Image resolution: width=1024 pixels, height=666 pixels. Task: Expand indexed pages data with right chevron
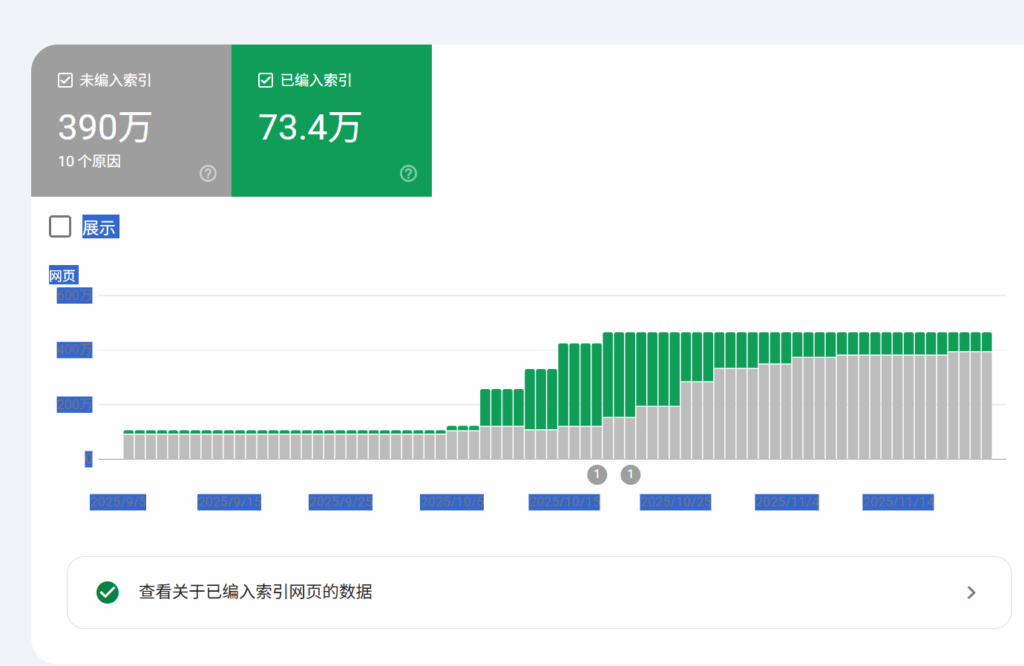click(x=971, y=592)
